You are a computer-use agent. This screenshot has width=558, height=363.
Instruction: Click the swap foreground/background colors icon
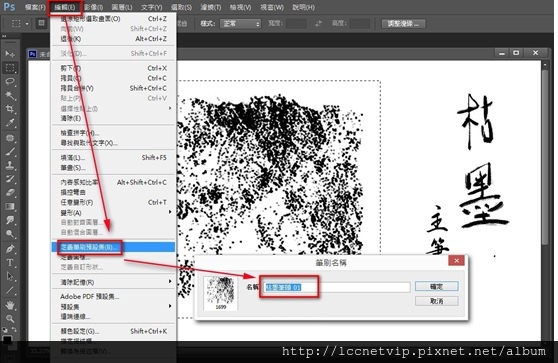point(14,329)
